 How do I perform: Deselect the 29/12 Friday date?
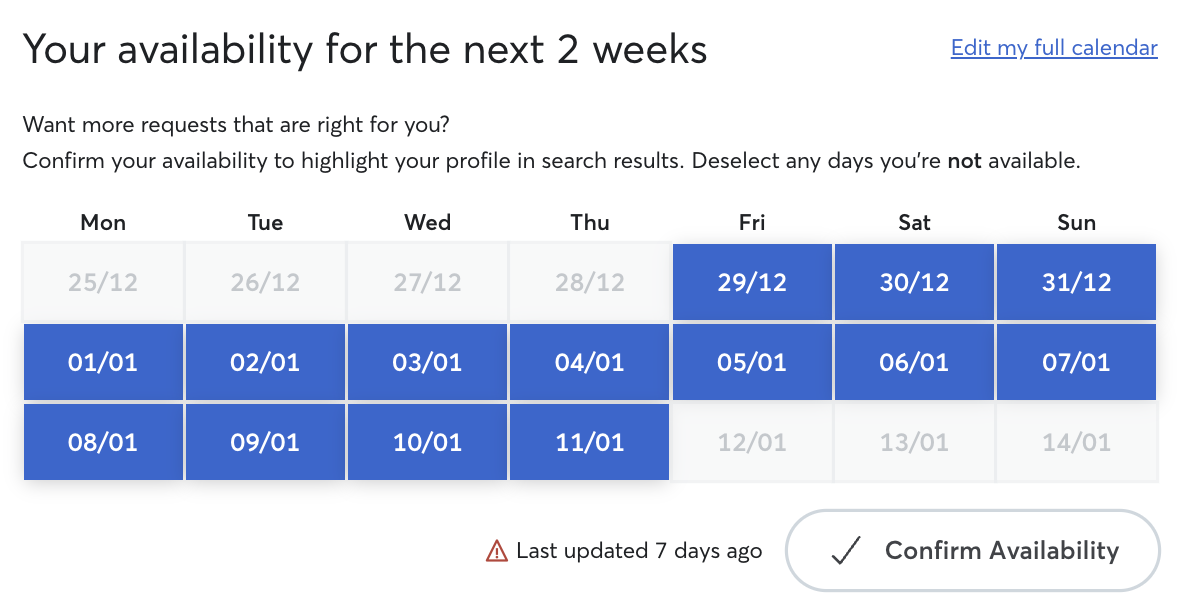tap(752, 282)
